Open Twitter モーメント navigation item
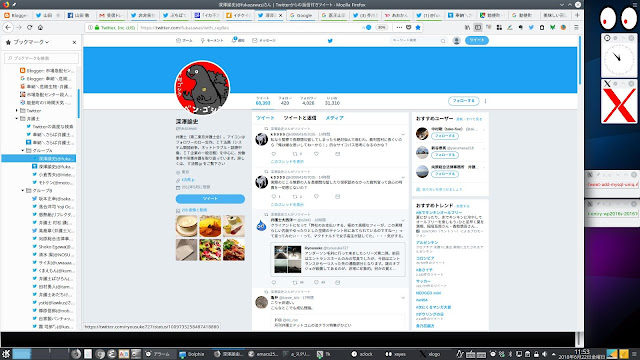This screenshot has height=360, width=640. (x=212, y=40)
